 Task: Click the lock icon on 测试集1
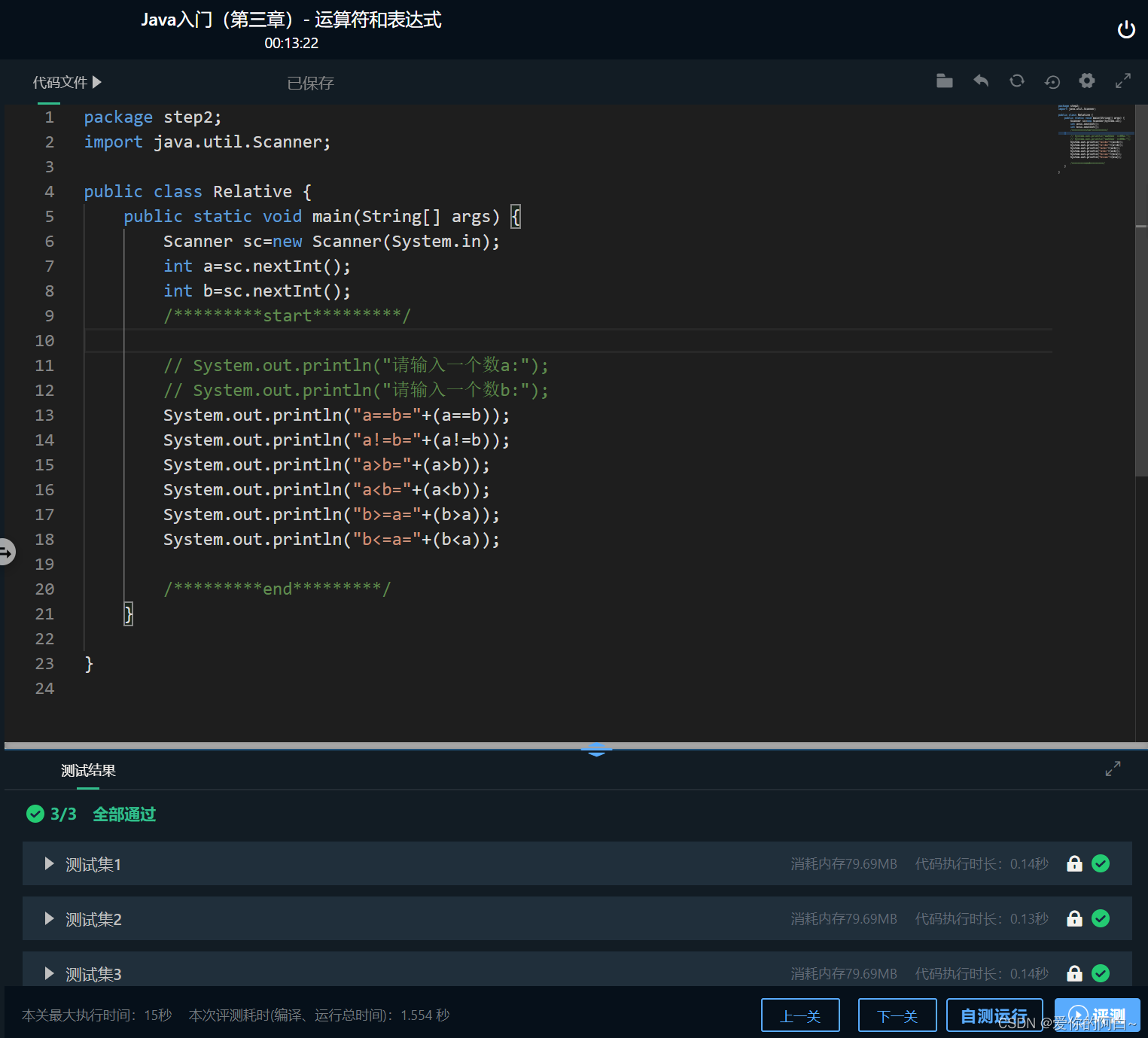pyautogui.click(x=1074, y=863)
